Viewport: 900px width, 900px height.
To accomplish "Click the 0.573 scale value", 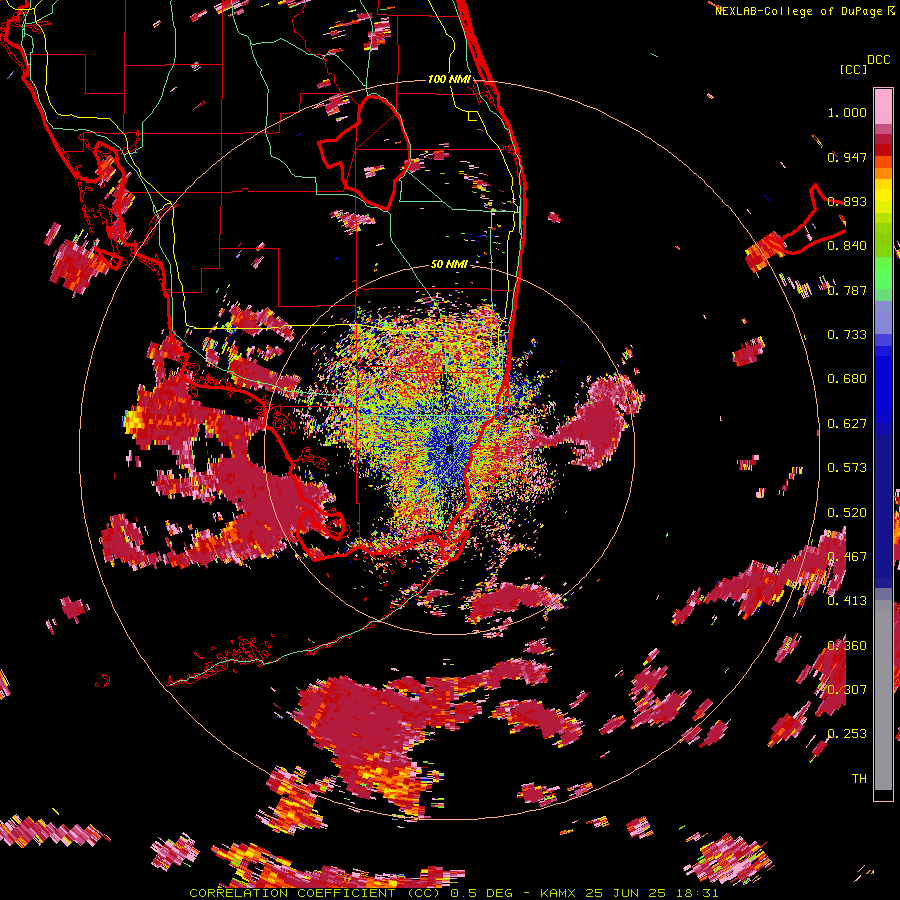I will pyautogui.click(x=847, y=468).
